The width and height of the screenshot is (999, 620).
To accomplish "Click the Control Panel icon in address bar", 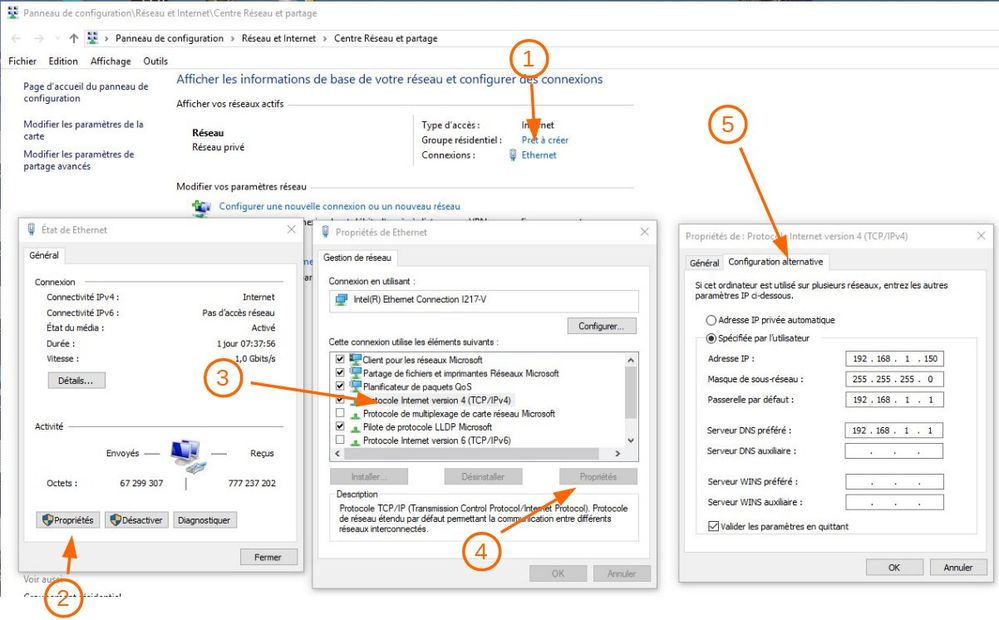I will tap(92, 38).
